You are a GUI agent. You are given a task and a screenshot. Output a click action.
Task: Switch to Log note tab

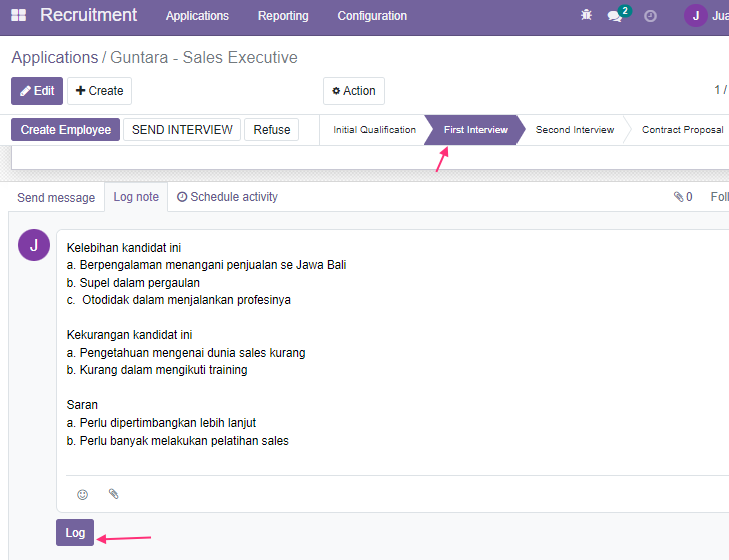coord(136,197)
